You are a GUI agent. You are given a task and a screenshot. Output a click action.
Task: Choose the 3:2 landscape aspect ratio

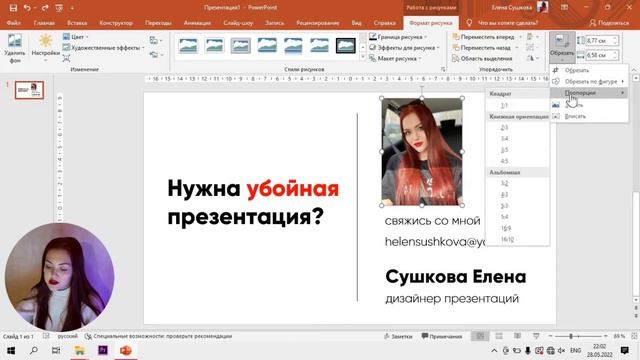(518, 183)
